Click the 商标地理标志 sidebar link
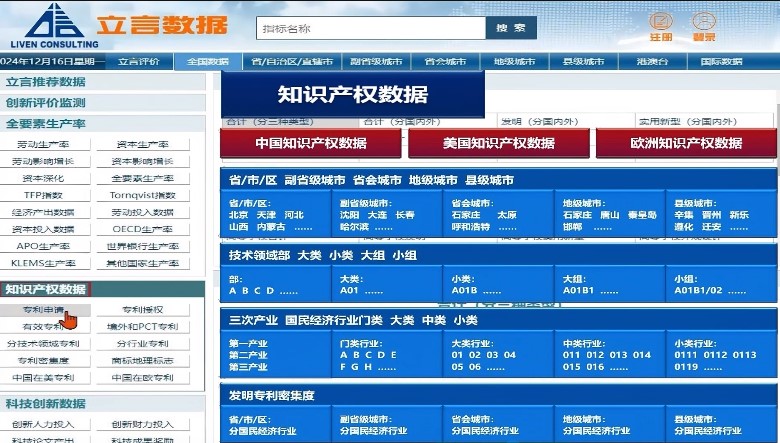The width and height of the screenshot is (780, 443). pyautogui.click(x=142, y=361)
